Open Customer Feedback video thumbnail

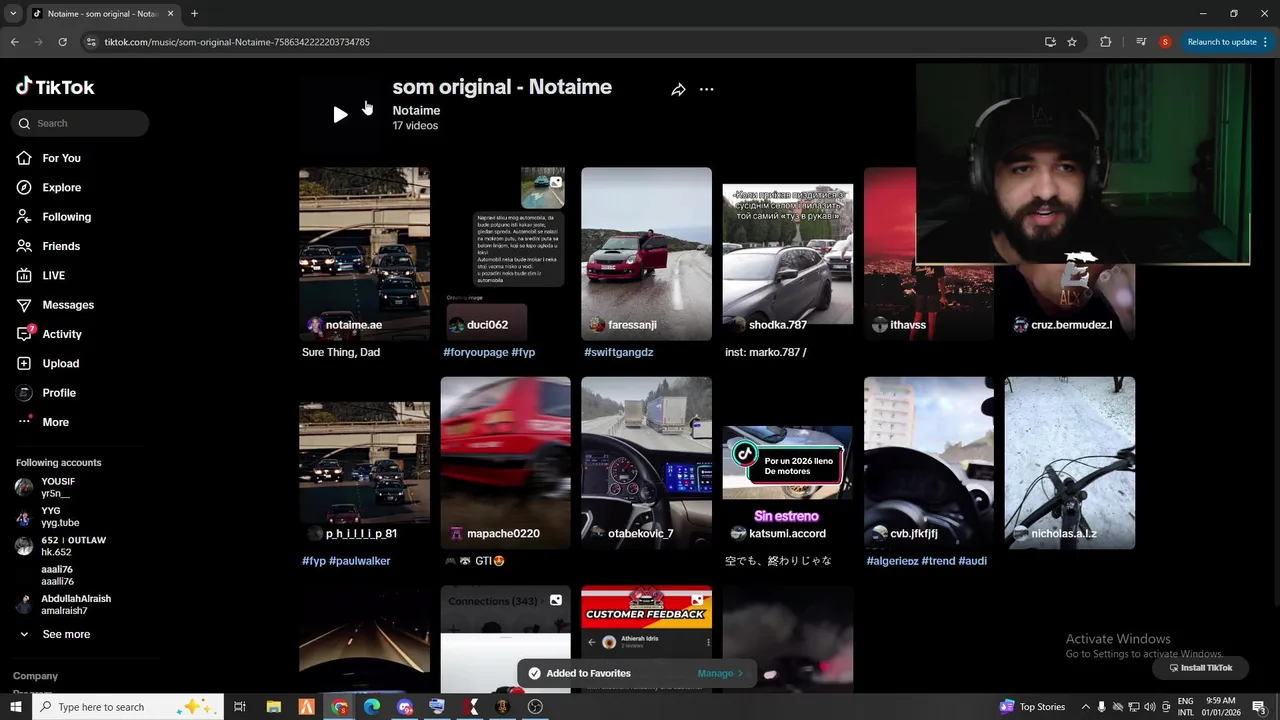pos(646,639)
